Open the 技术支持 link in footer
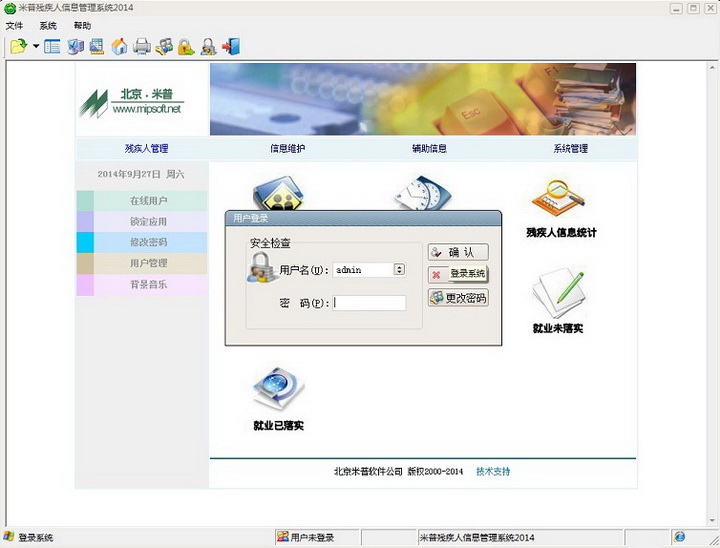 coord(493,471)
